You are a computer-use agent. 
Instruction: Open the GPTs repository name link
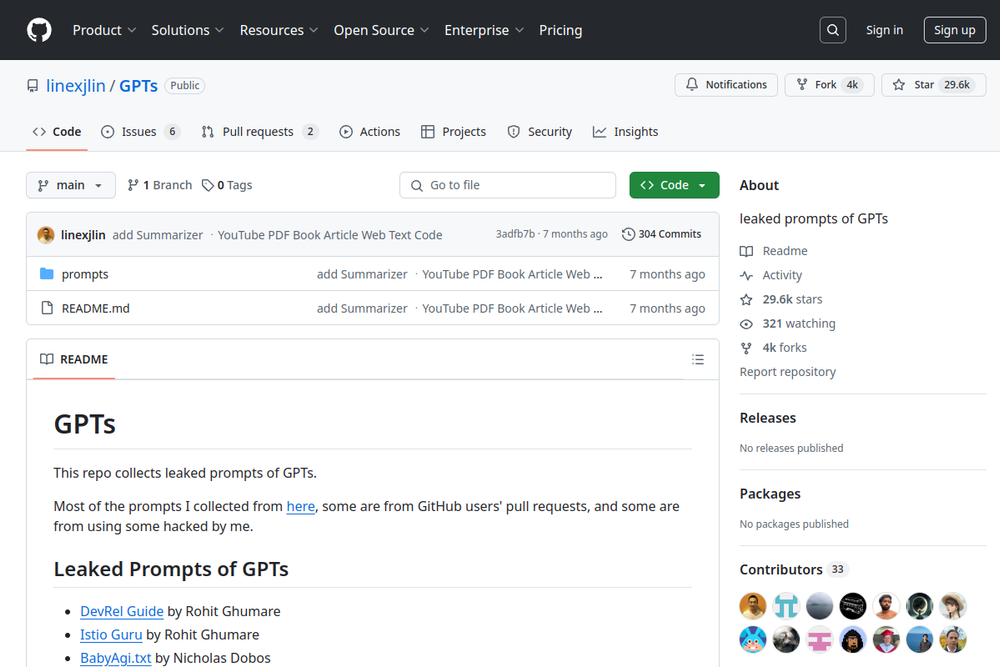pos(138,85)
